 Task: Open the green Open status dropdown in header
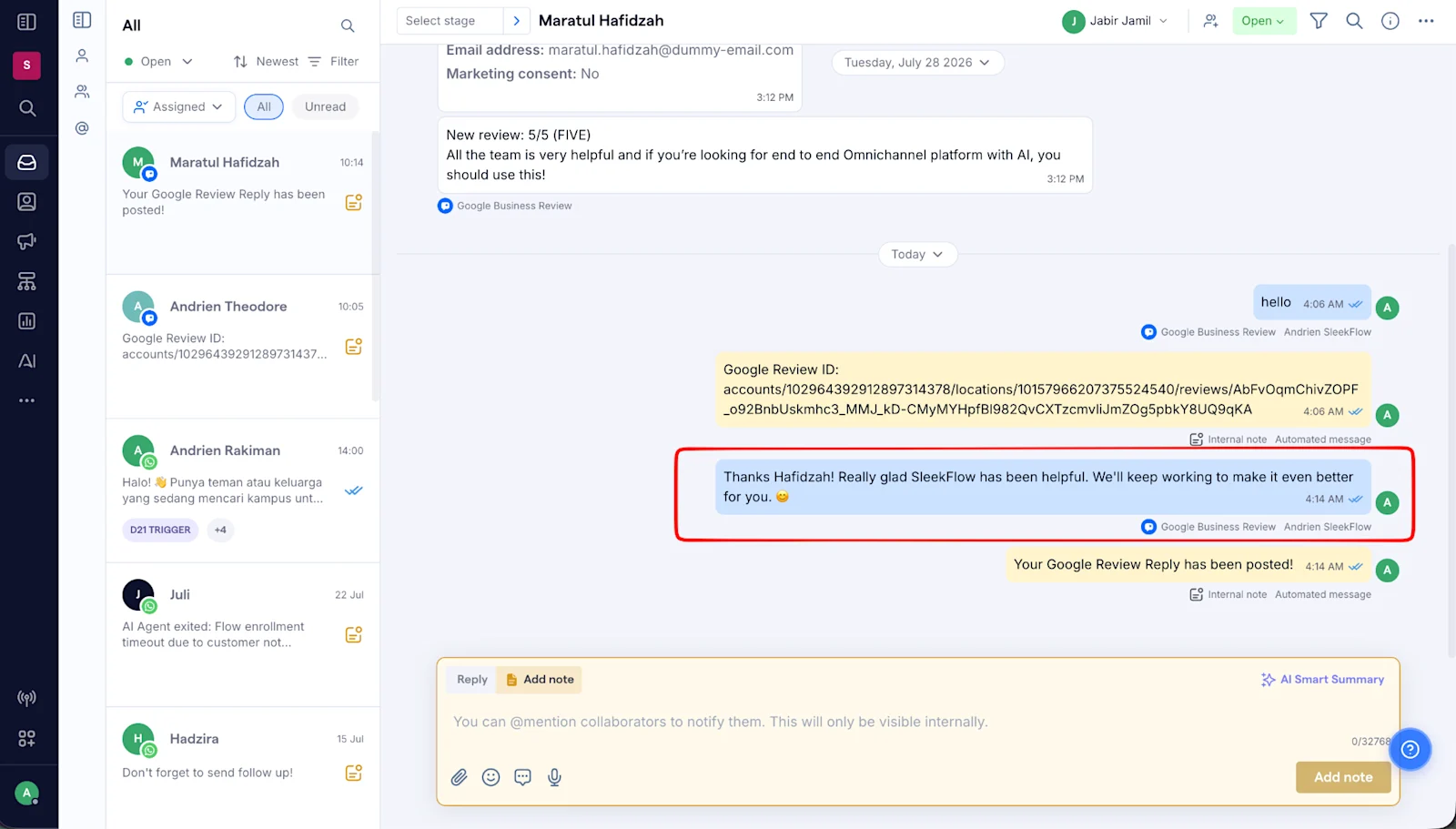[1264, 21]
